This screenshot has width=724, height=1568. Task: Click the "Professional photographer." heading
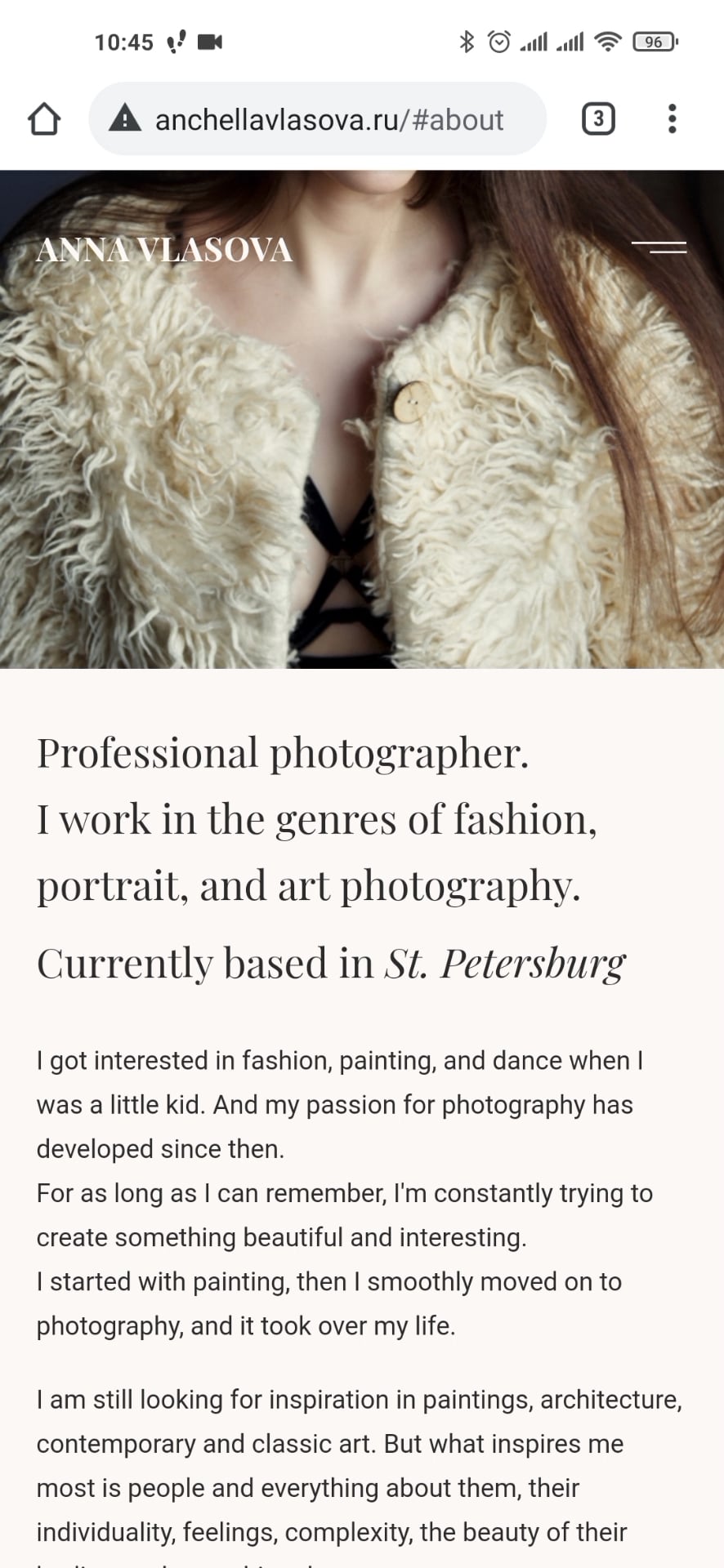point(283,753)
